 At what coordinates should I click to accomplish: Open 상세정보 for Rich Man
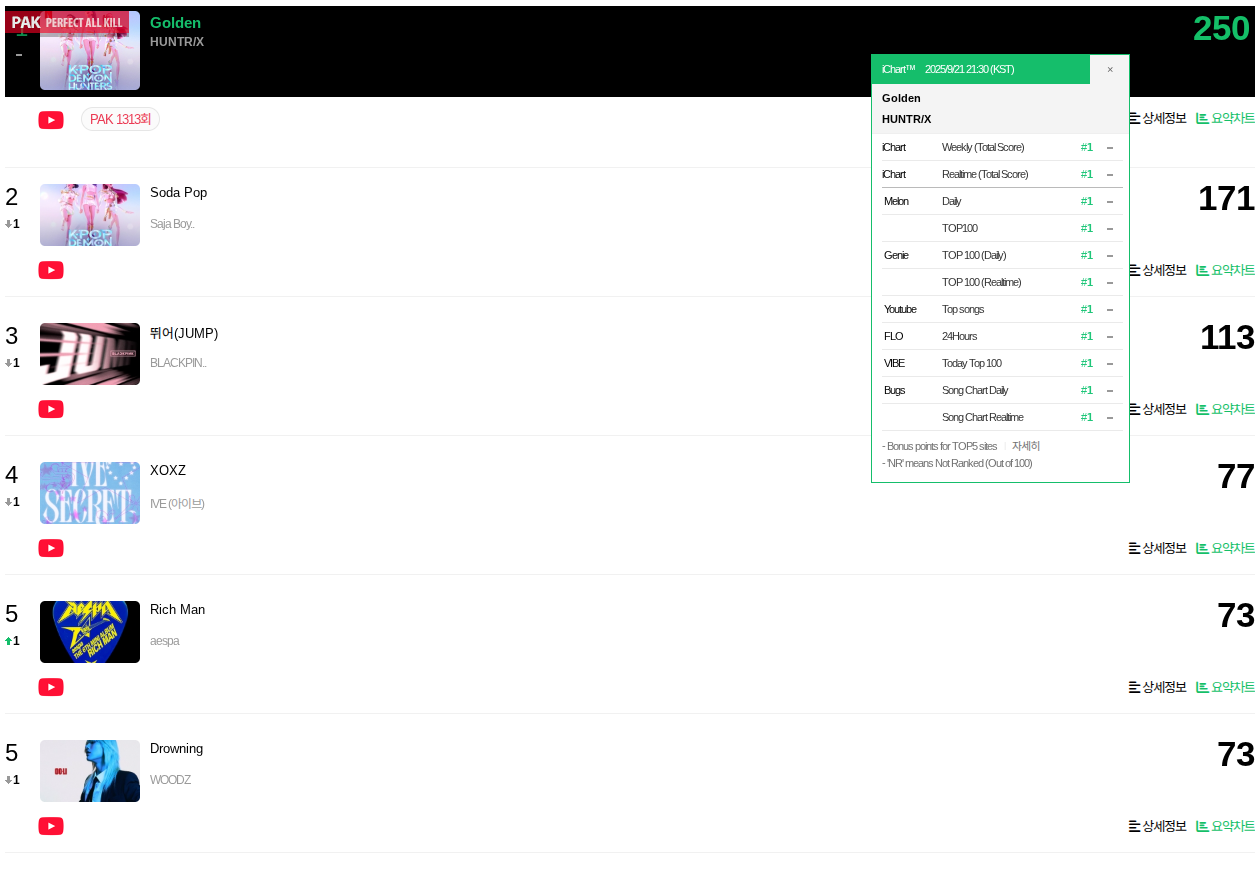(x=1157, y=687)
